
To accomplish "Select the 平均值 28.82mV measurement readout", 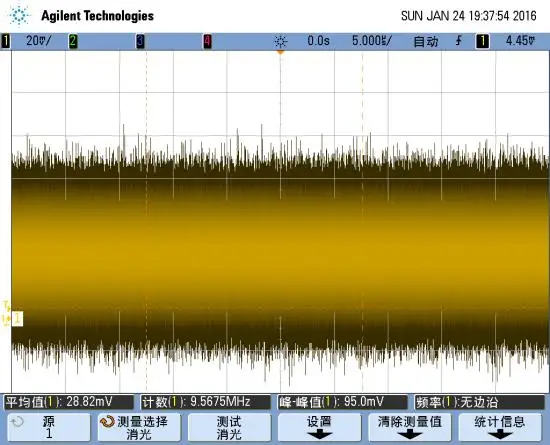I will point(69,402).
